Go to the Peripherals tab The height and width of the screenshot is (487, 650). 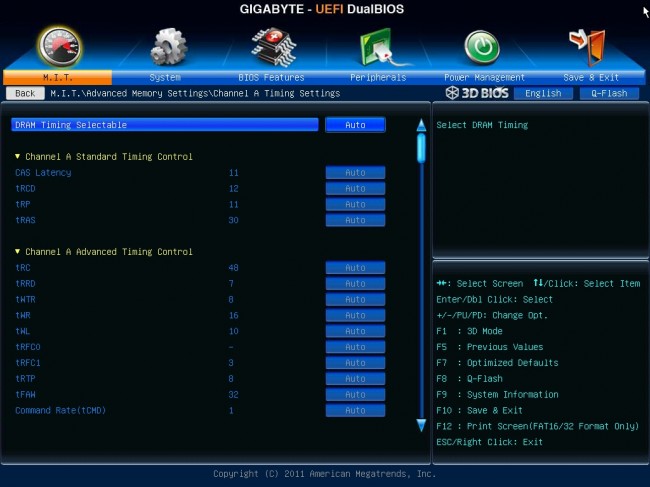(378, 78)
